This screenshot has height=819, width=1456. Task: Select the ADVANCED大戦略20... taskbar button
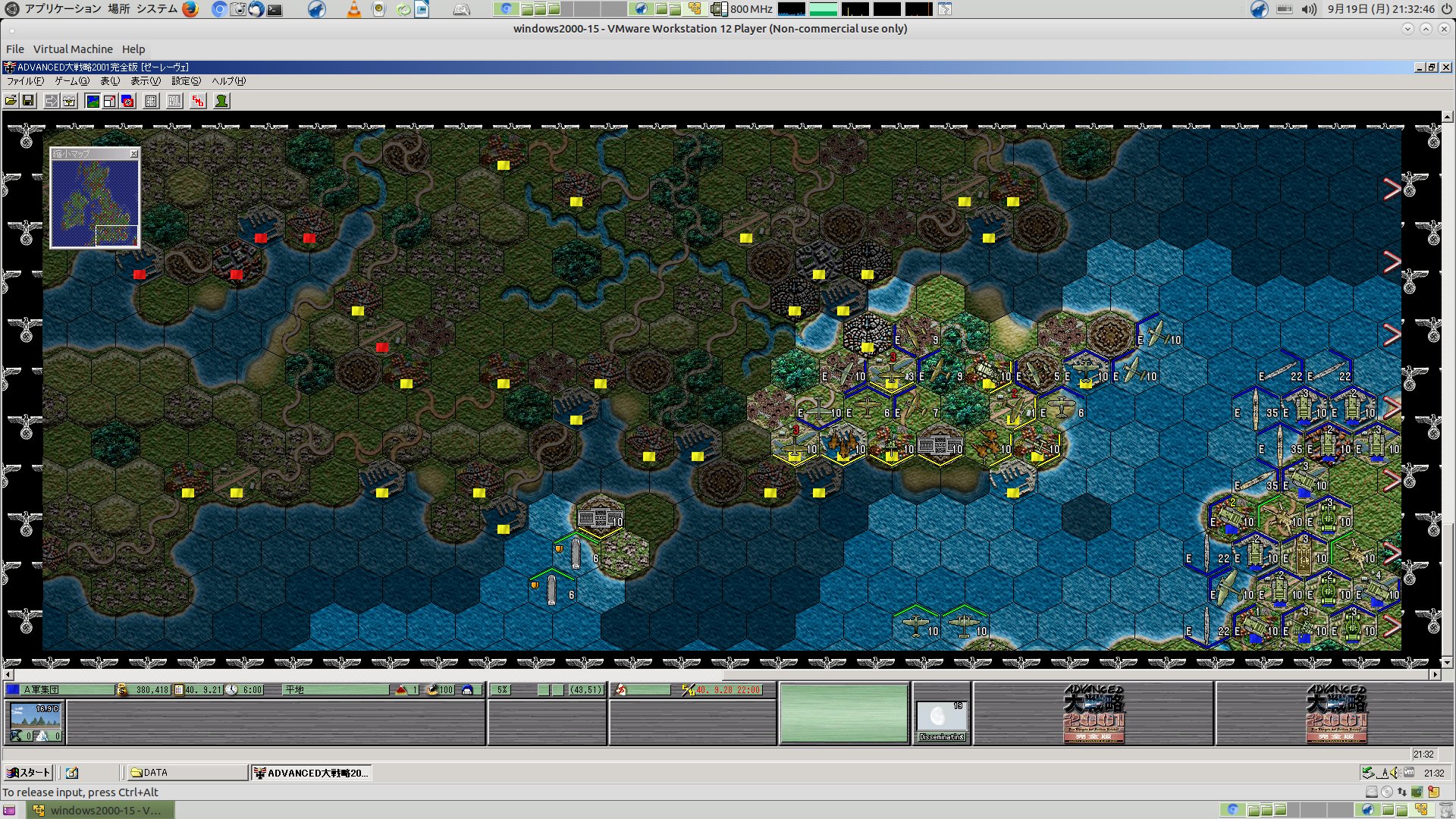[311, 773]
